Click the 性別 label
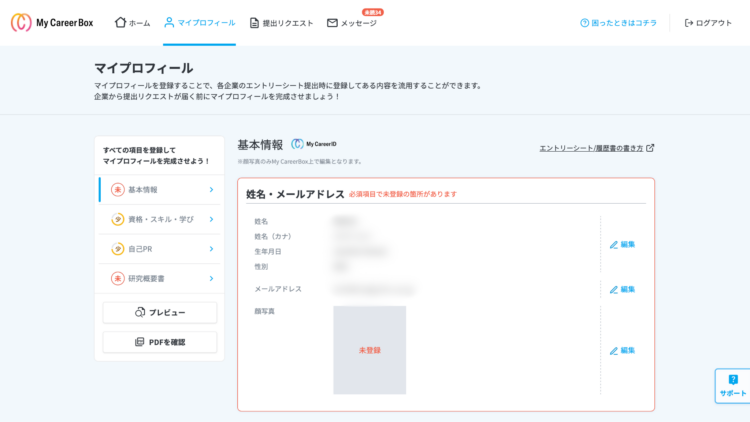This screenshot has width=750, height=422. pos(261,267)
